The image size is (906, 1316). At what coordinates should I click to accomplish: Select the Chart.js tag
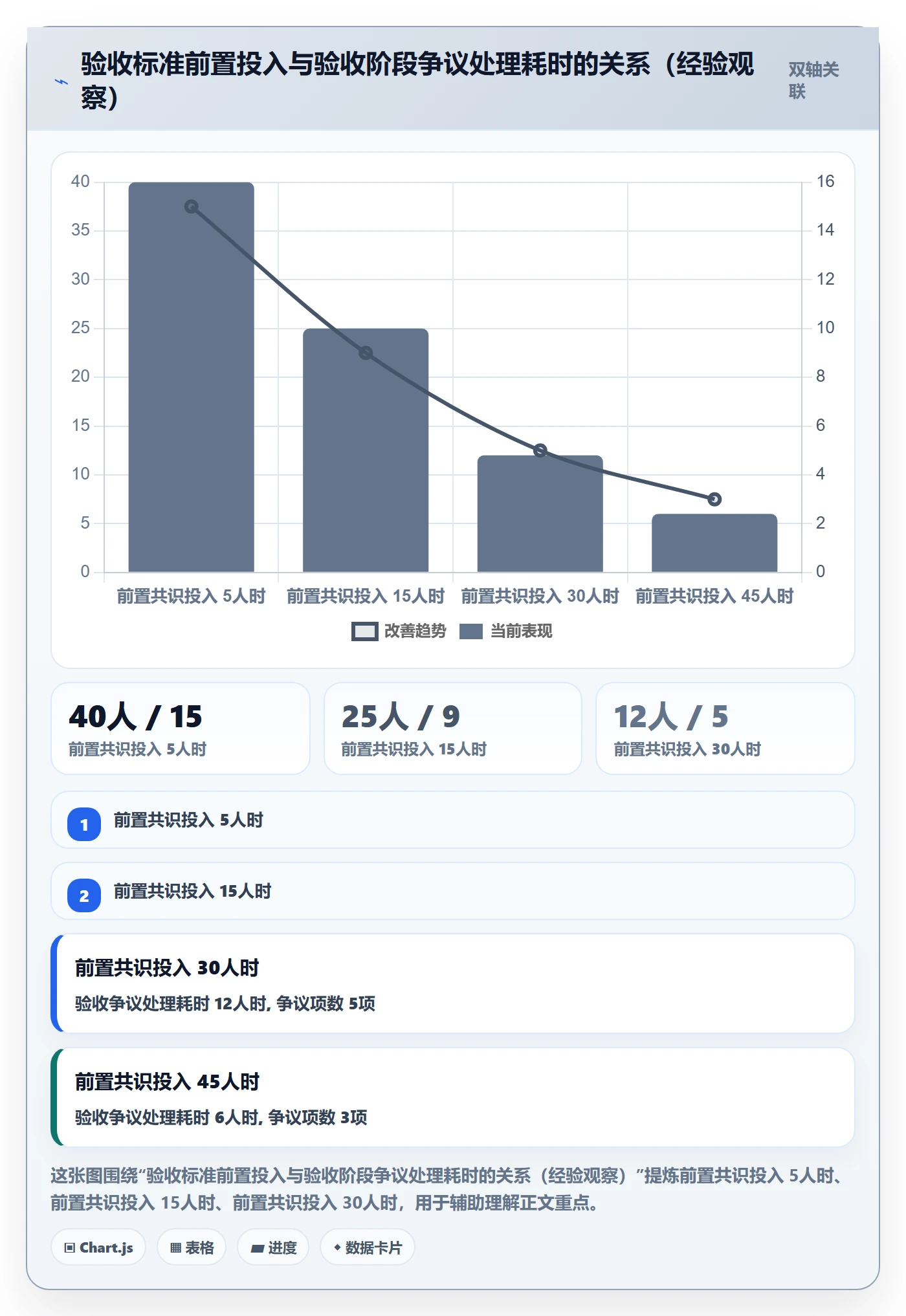pos(98,1247)
